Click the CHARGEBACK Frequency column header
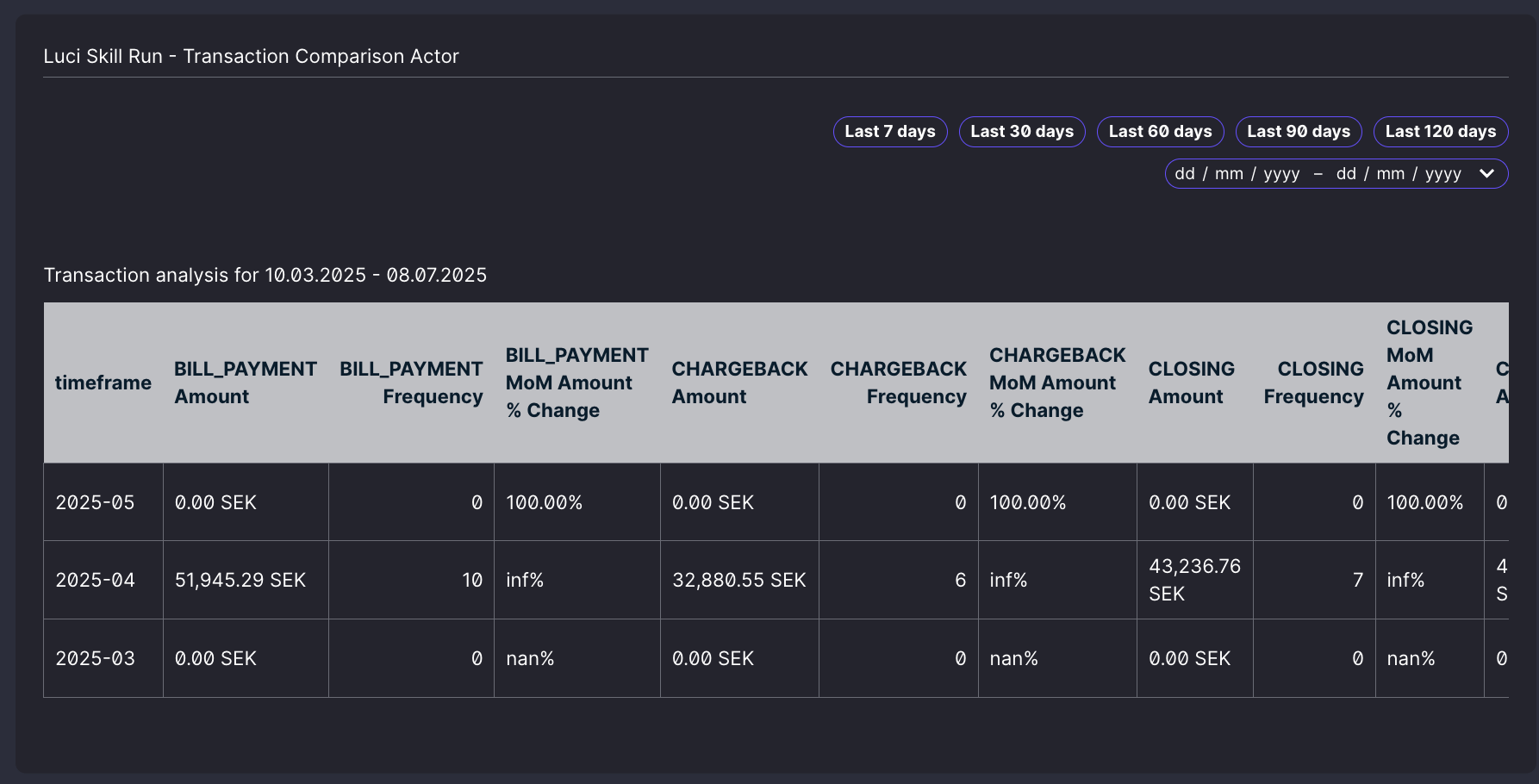 click(899, 383)
